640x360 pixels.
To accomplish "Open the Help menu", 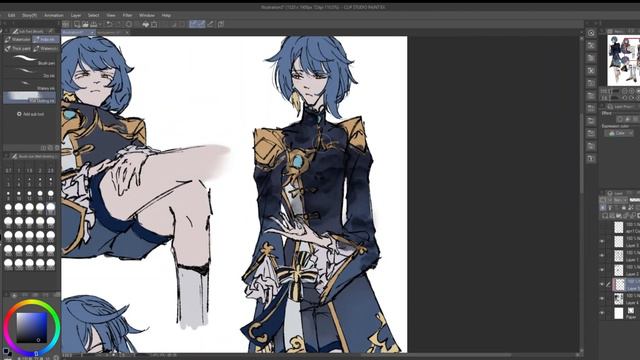I will pyautogui.click(x=166, y=16).
